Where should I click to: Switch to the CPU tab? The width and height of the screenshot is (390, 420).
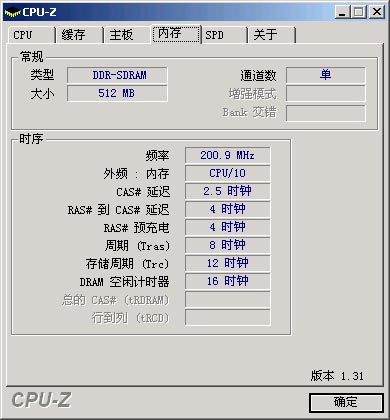(32, 35)
